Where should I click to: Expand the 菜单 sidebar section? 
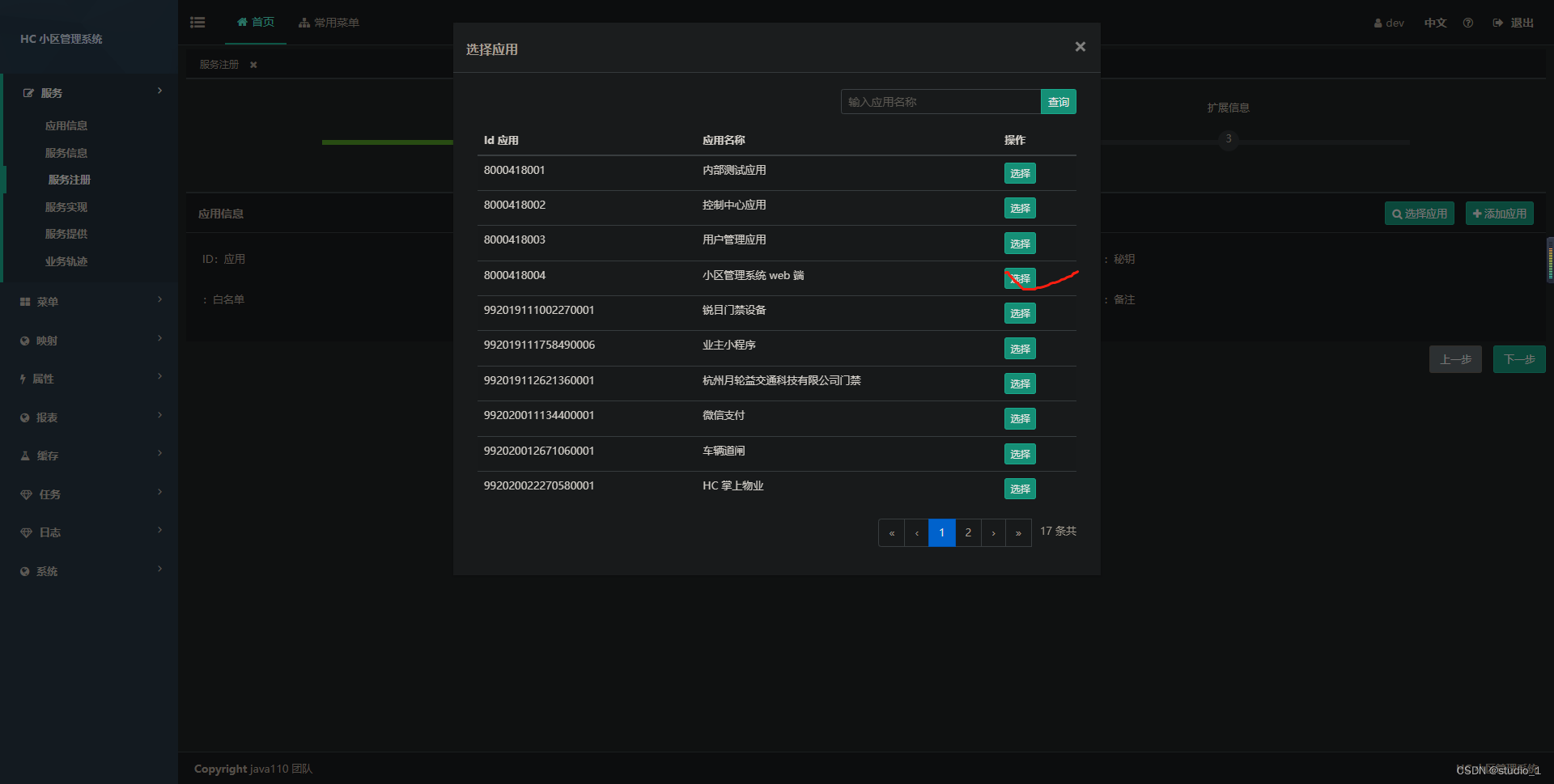(89, 302)
